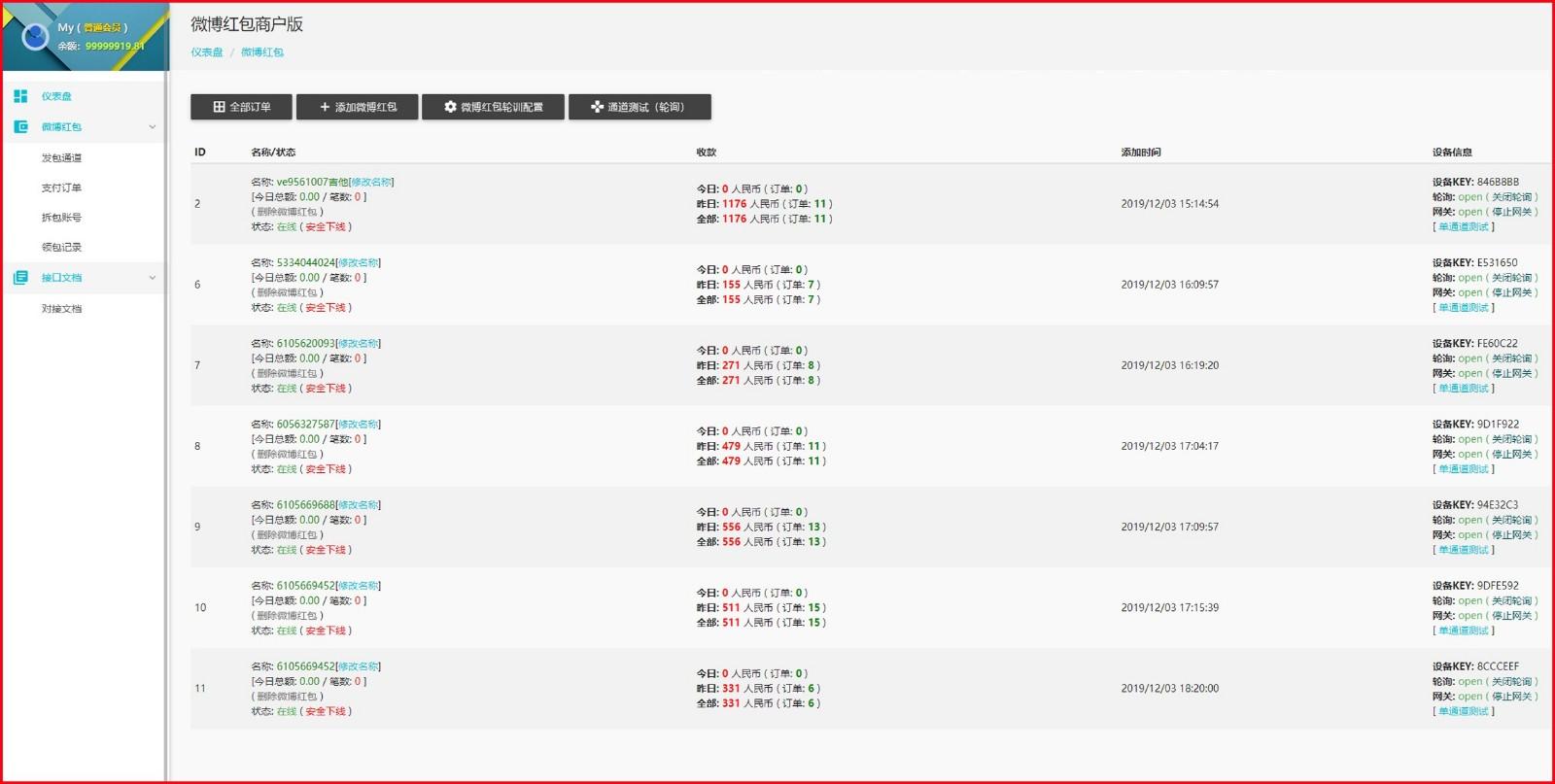Click 关闭轮询 for device 94E32C3
The width and height of the screenshot is (1555, 784).
point(1511,520)
